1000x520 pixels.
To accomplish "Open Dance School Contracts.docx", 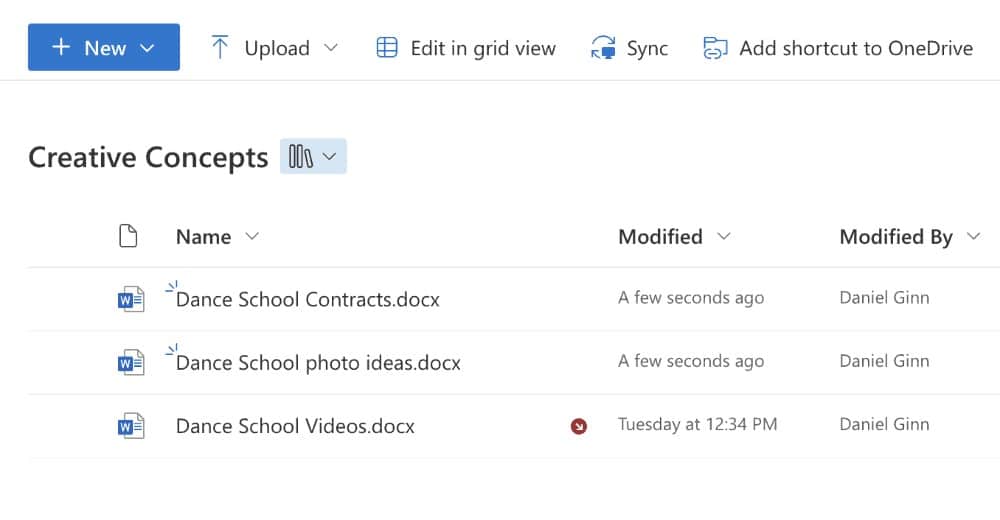I will point(307,299).
